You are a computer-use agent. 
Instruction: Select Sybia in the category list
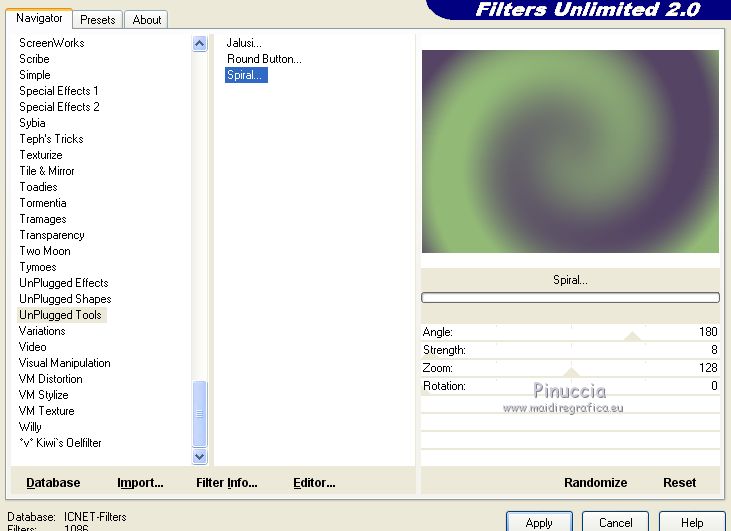click(32, 123)
